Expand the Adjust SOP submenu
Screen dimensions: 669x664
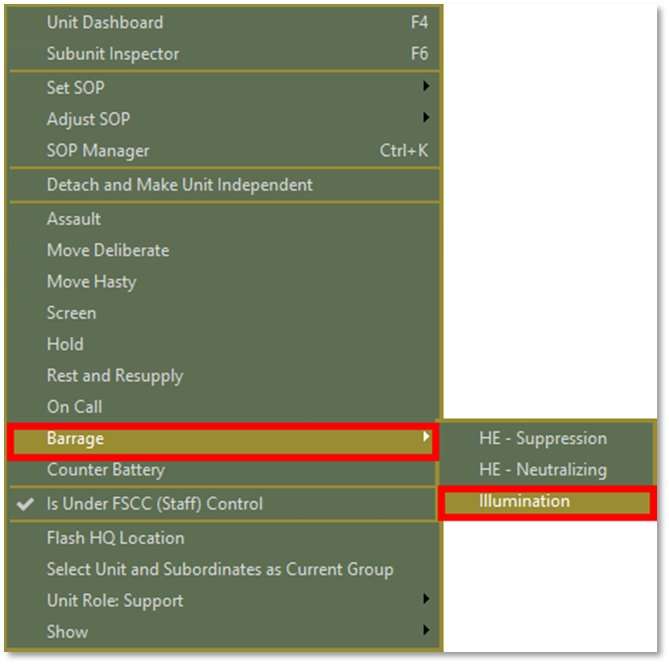coord(88,119)
